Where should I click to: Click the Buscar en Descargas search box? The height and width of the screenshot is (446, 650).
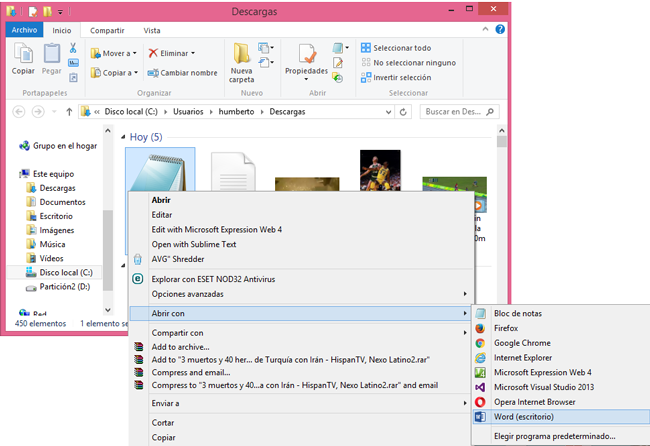pyautogui.click(x=460, y=112)
